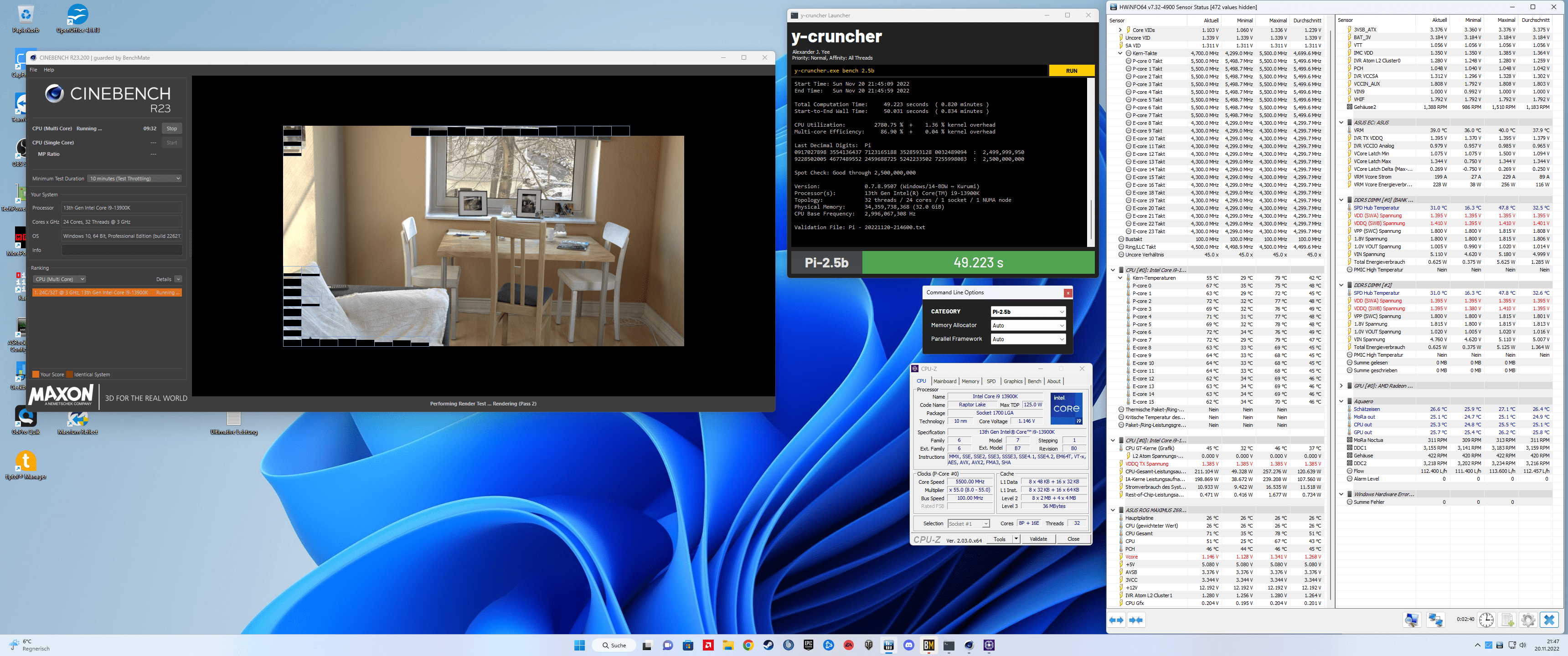
Task: Open Google Chrome in taskbar
Action: [x=748, y=645]
